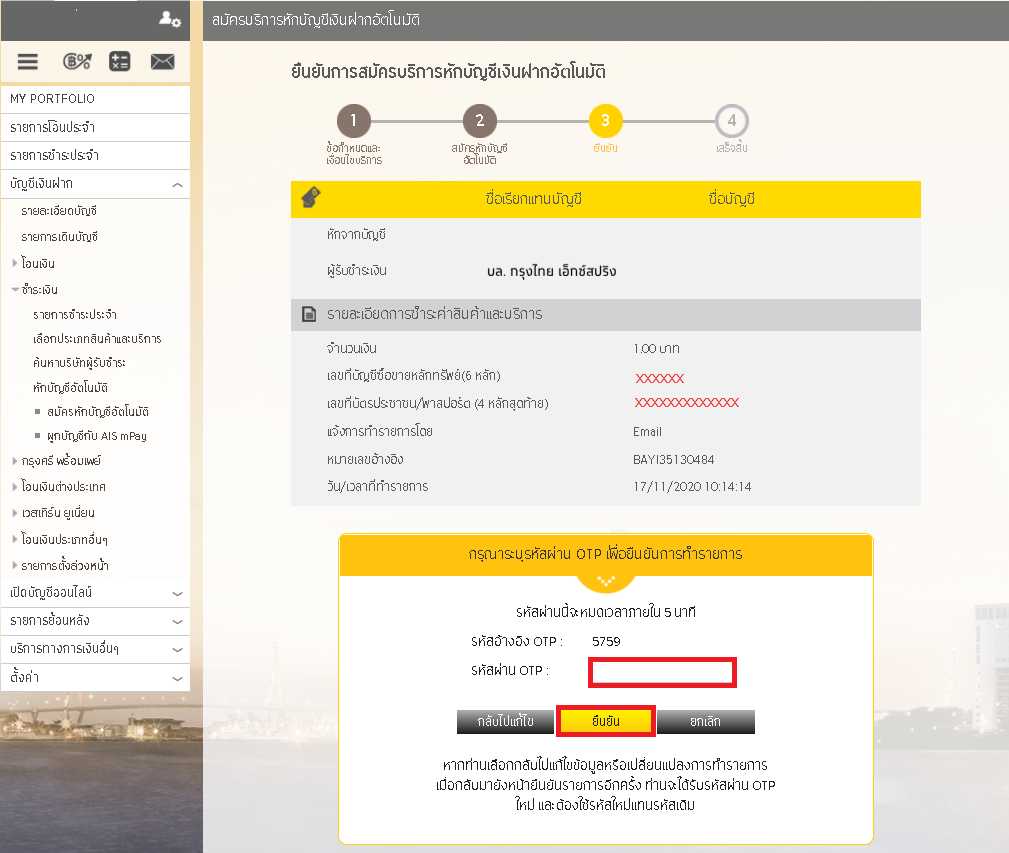Collapse the บัญชีเงินฝาก section
1009x853 pixels.
point(95,184)
